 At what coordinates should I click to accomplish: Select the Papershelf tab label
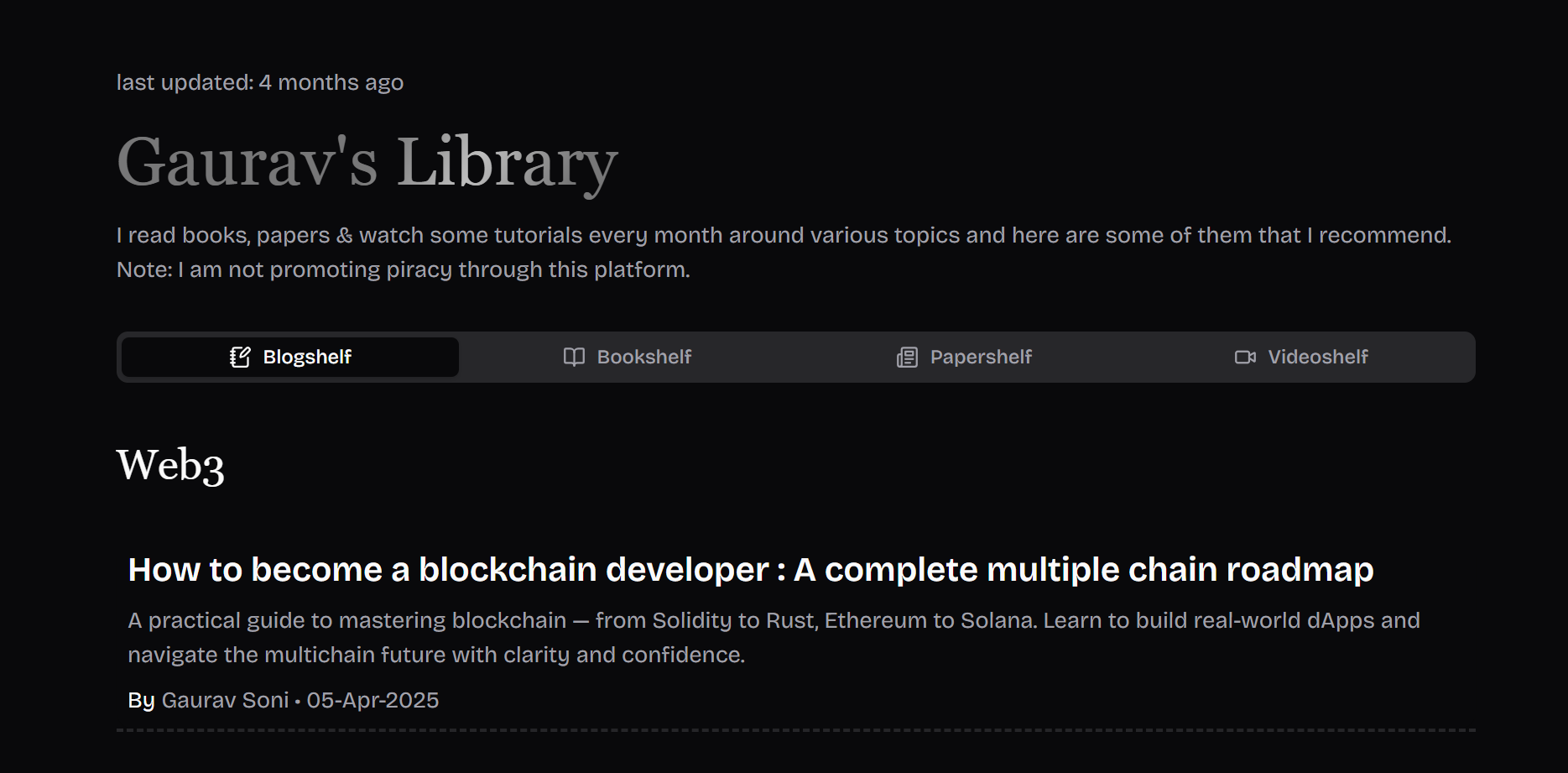tap(981, 358)
